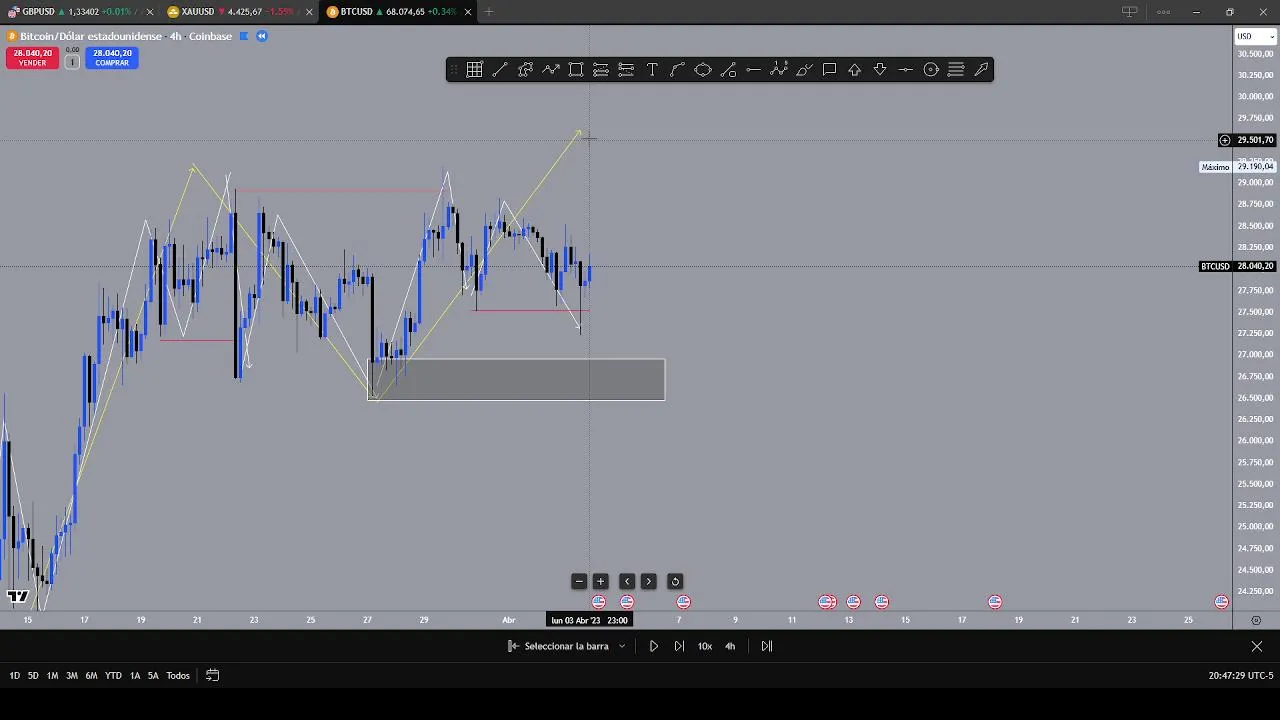Select the trend line drawing tool
1280x720 pixels.
pos(500,69)
